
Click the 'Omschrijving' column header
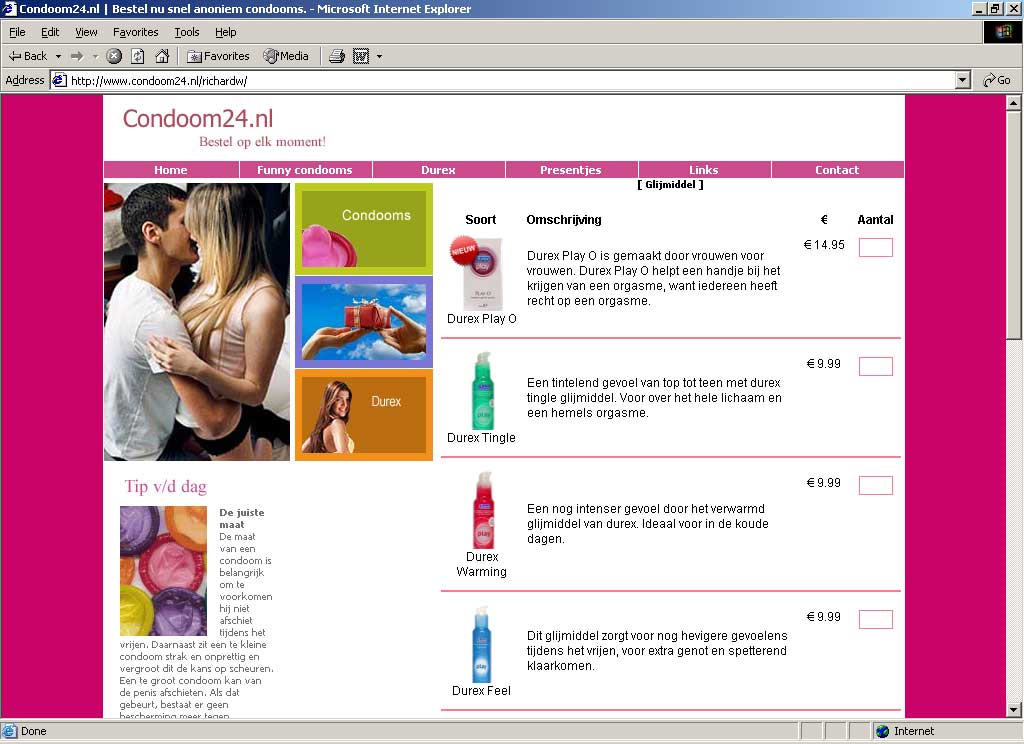tap(564, 220)
